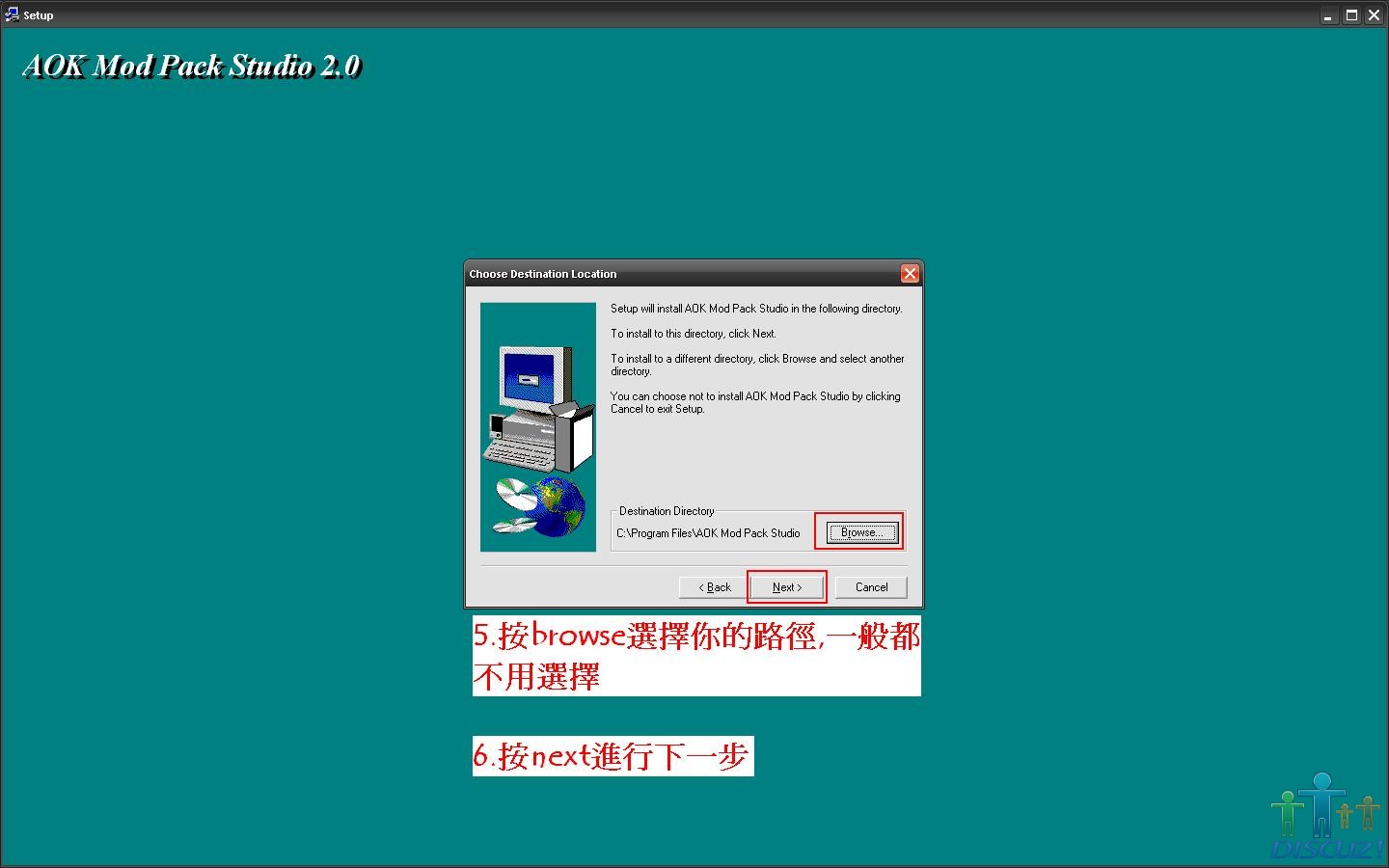
Task: Close the main Setup window
Action: [x=1375, y=15]
